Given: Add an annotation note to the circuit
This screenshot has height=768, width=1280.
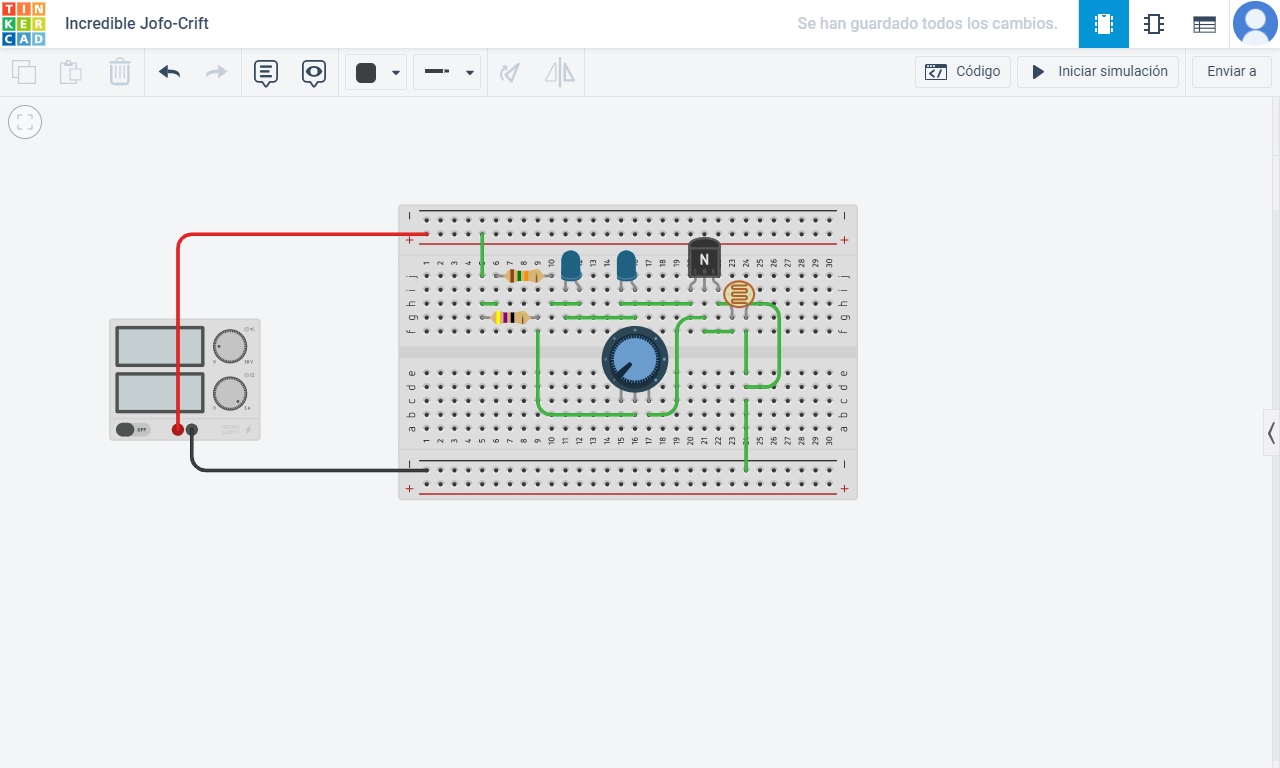Looking at the screenshot, I should 265,72.
